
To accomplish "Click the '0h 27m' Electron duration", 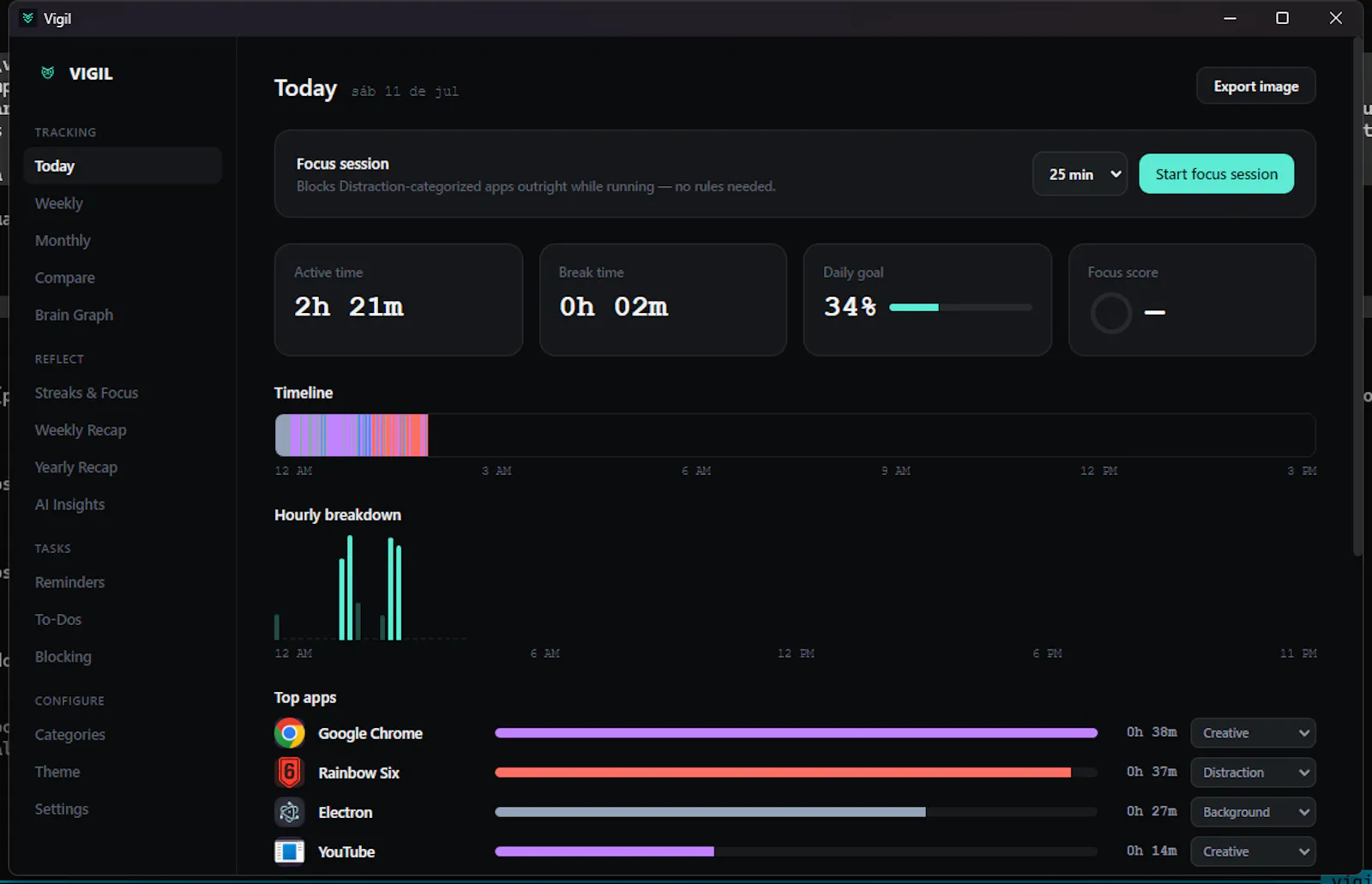I will point(1152,811).
